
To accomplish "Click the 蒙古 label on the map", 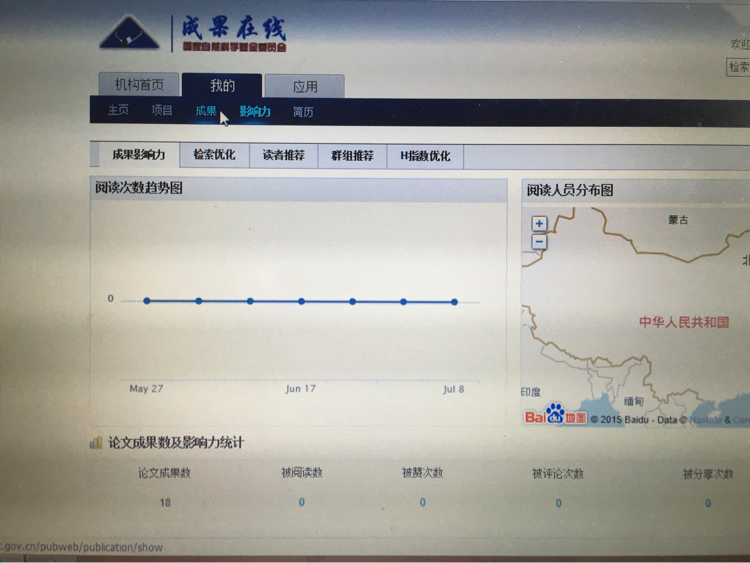I will tap(678, 220).
